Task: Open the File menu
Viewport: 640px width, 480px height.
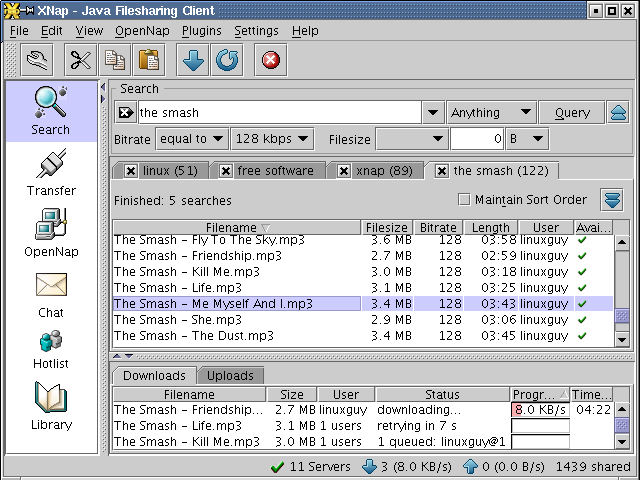Action: (x=19, y=31)
